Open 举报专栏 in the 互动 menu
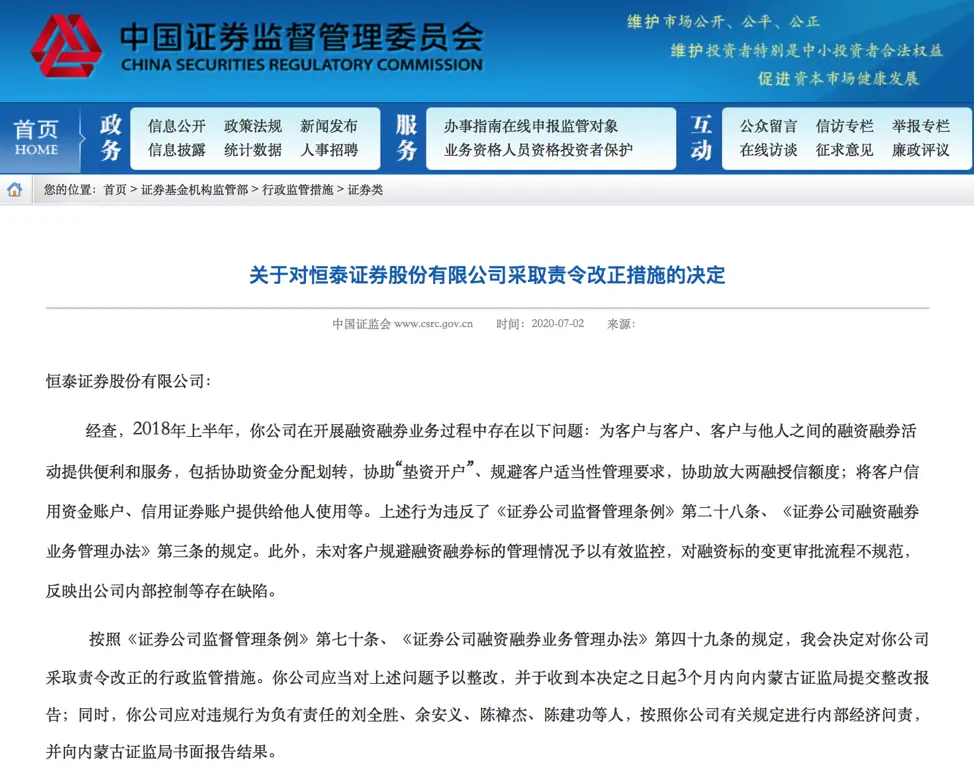The width and height of the screenshot is (974, 776). coord(921,126)
